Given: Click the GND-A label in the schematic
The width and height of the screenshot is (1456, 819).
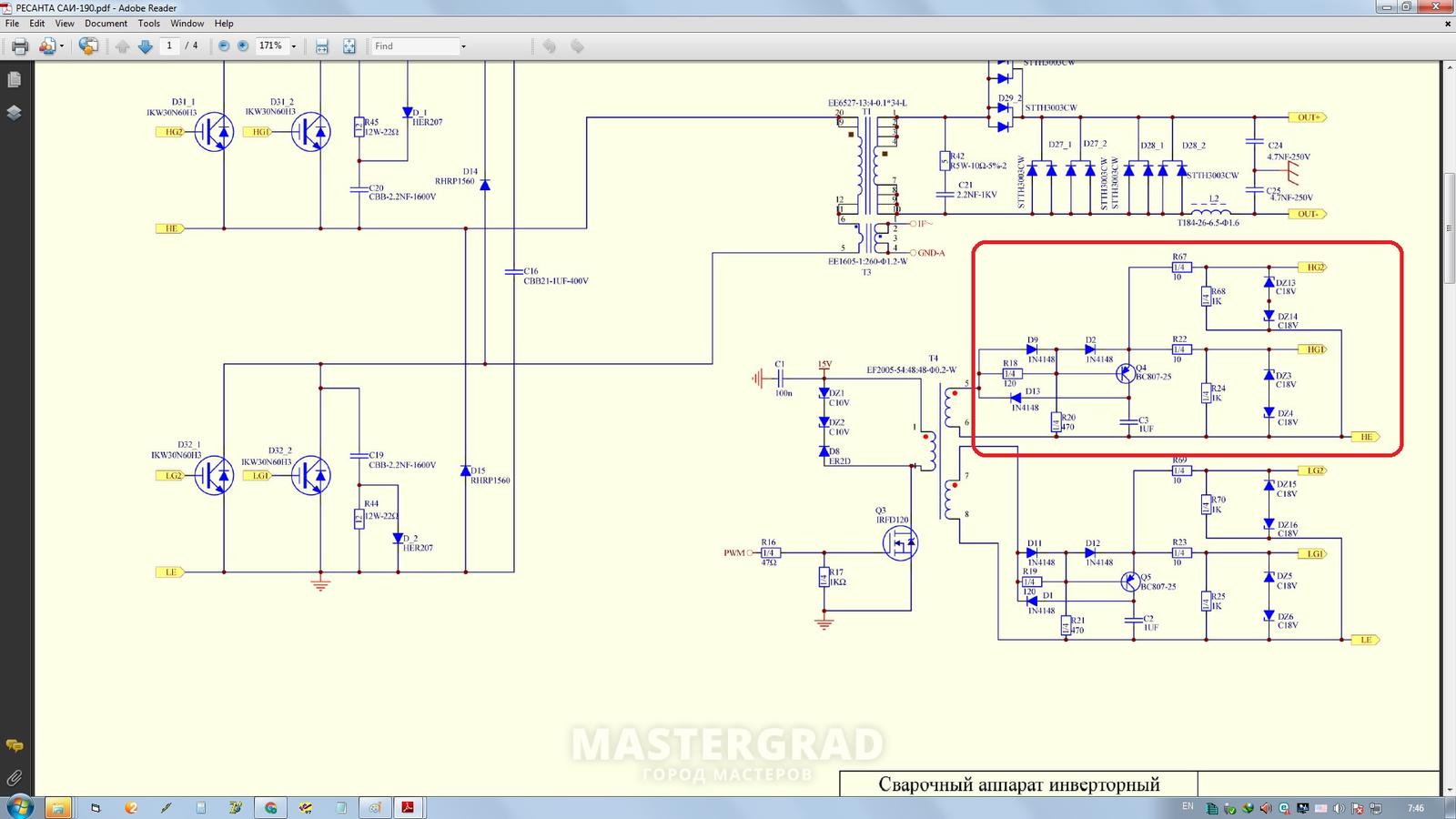Looking at the screenshot, I should pos(931,253).
